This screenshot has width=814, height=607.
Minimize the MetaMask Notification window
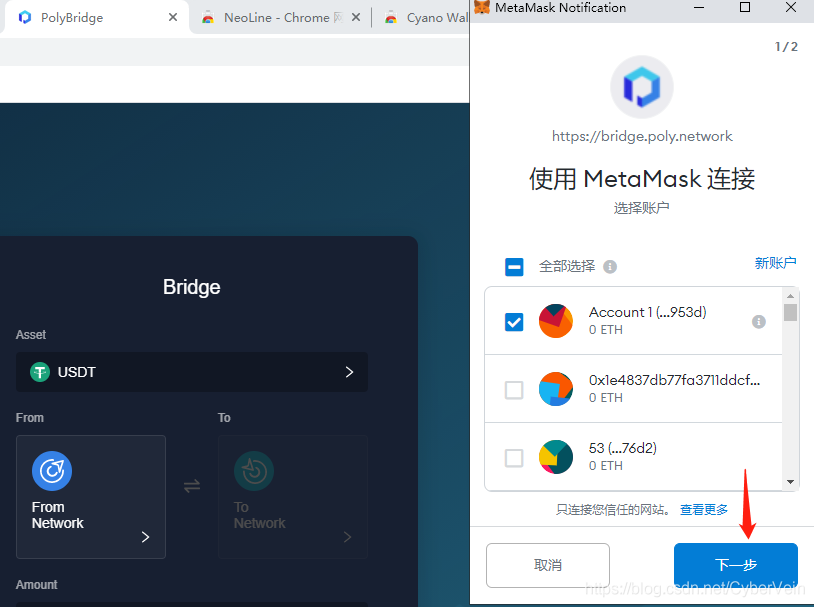(699, 7)
